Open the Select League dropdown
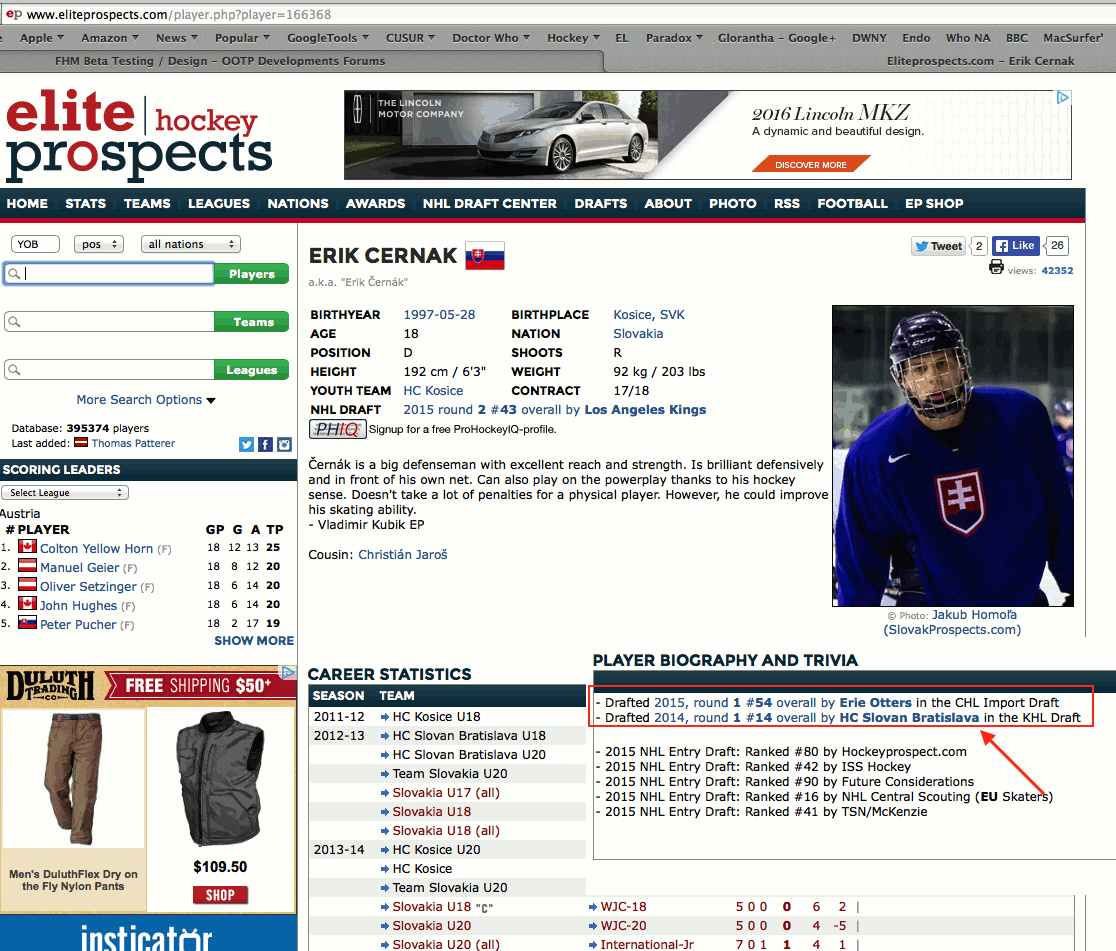 (65, 493)
